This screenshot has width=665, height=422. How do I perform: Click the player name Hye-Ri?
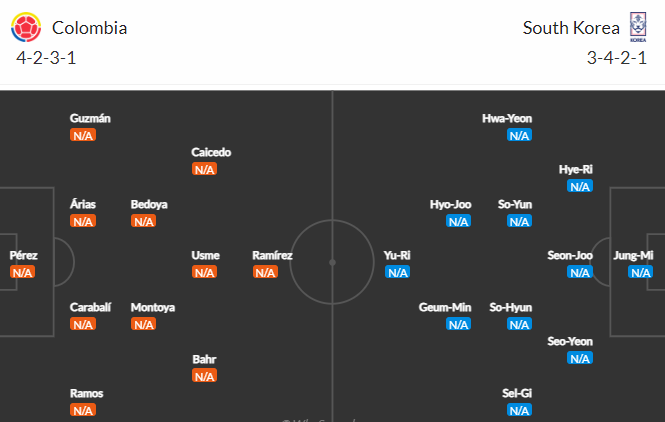[x=576, y=170]
